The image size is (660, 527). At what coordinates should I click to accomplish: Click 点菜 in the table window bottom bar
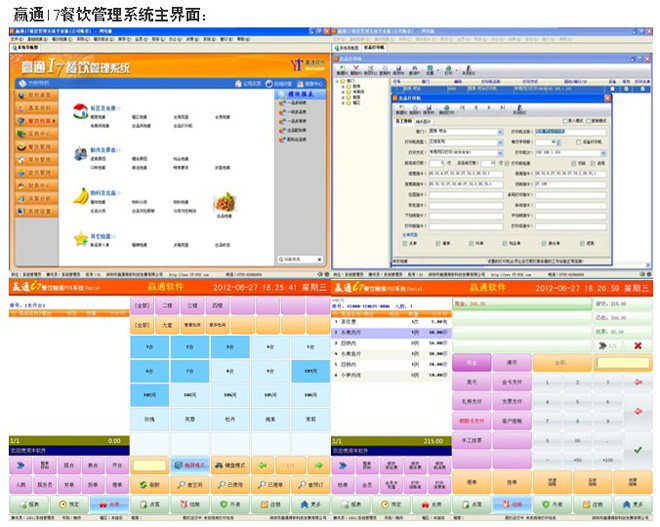150,504
